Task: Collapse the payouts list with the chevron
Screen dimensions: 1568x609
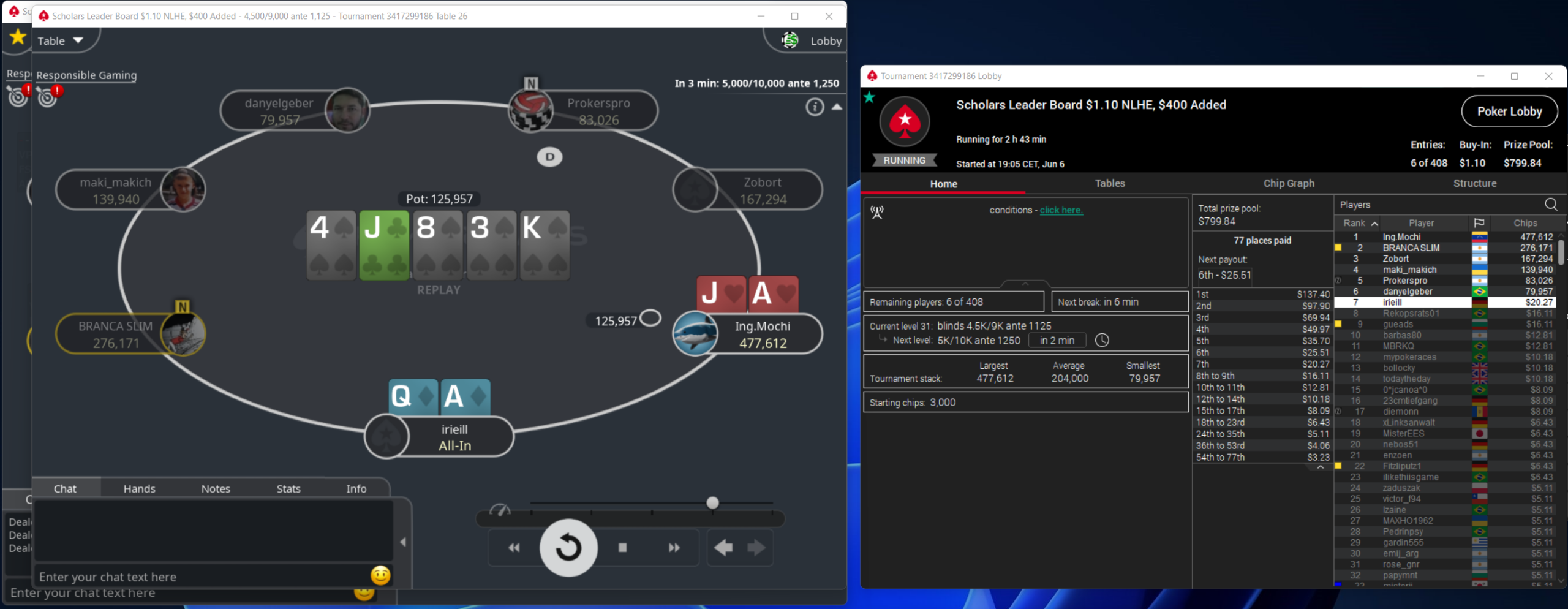Action: 1320,467
